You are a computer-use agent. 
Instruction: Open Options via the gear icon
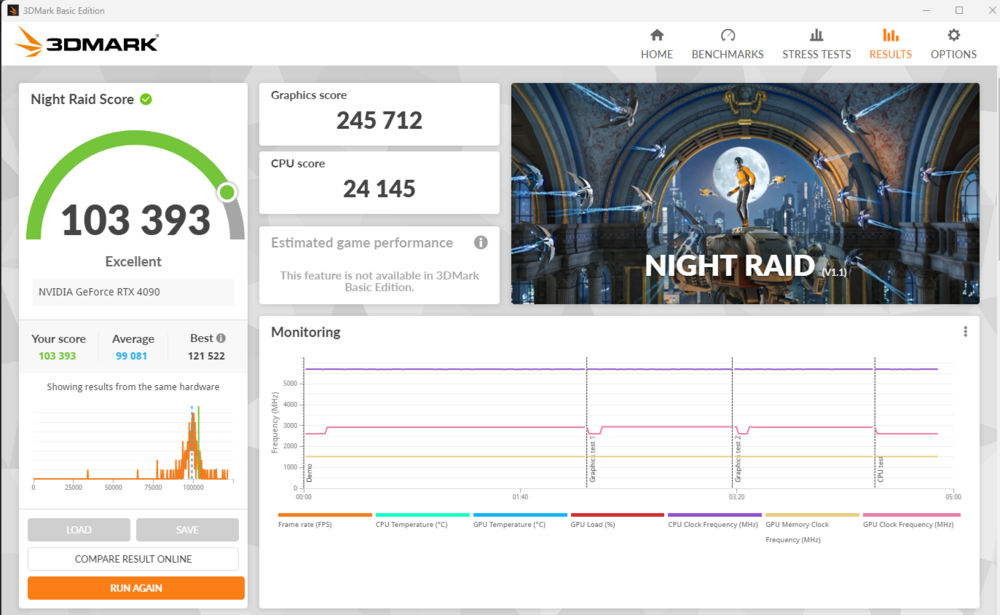pyautogui.click(x=953, y=35)
